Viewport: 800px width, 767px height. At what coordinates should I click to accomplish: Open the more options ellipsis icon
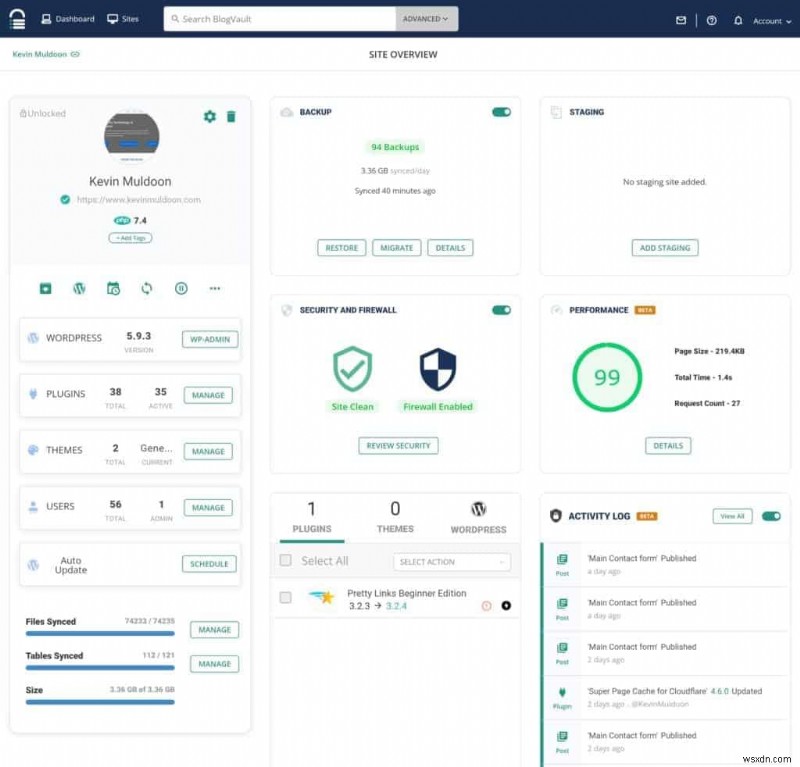215,288
